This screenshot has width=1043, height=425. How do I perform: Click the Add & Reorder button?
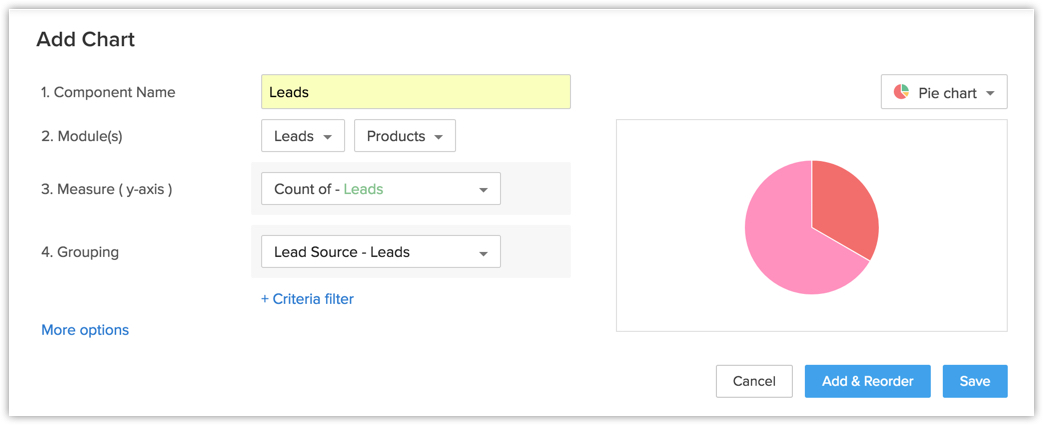point(867,381)
